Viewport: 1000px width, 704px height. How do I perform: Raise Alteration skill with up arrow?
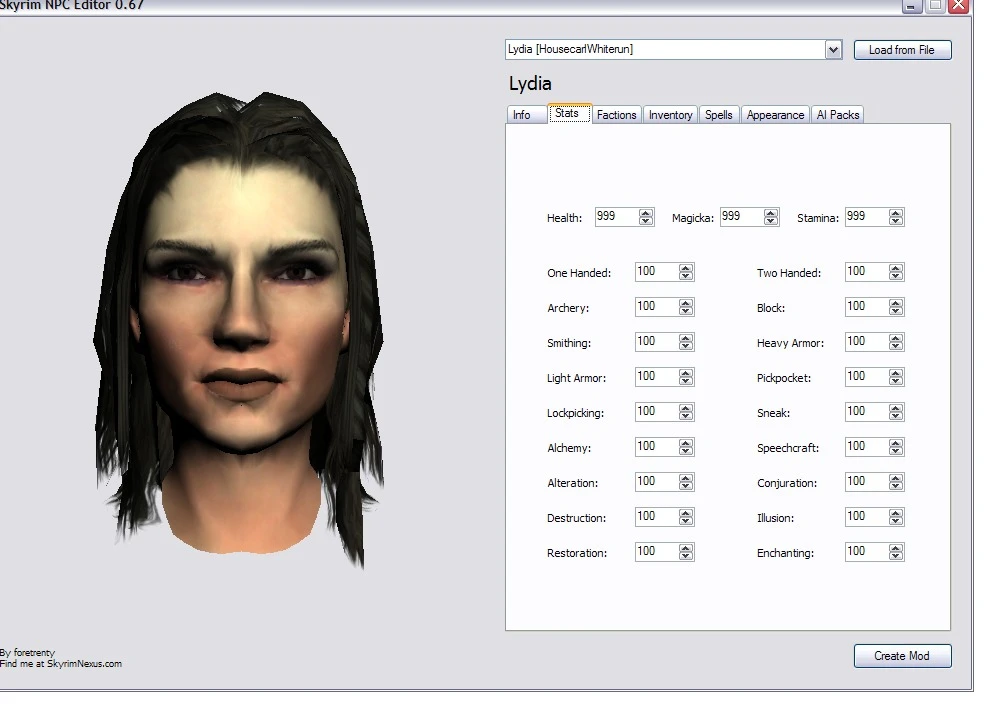point(686,478)
